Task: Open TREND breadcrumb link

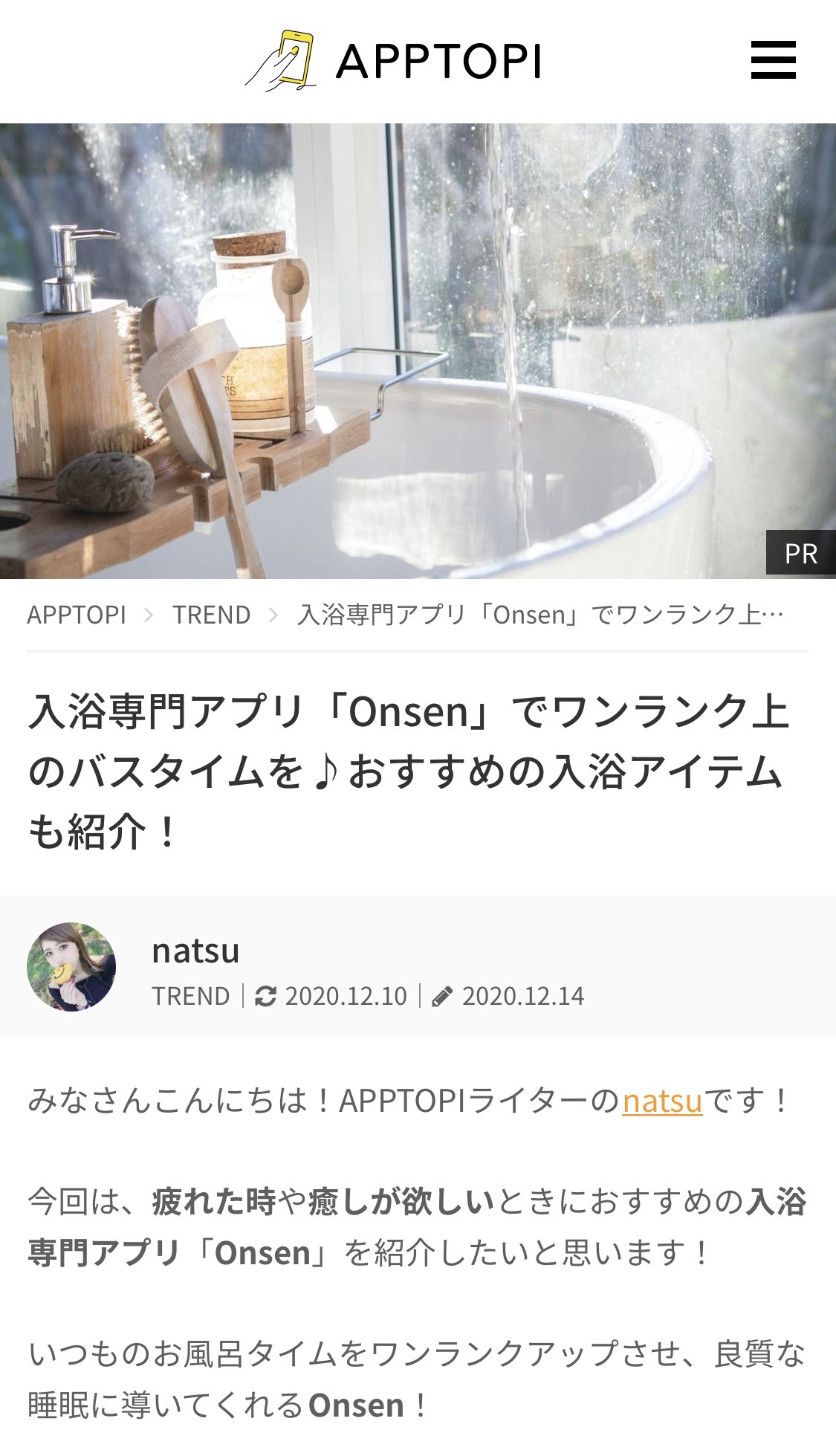Action: 212,615
